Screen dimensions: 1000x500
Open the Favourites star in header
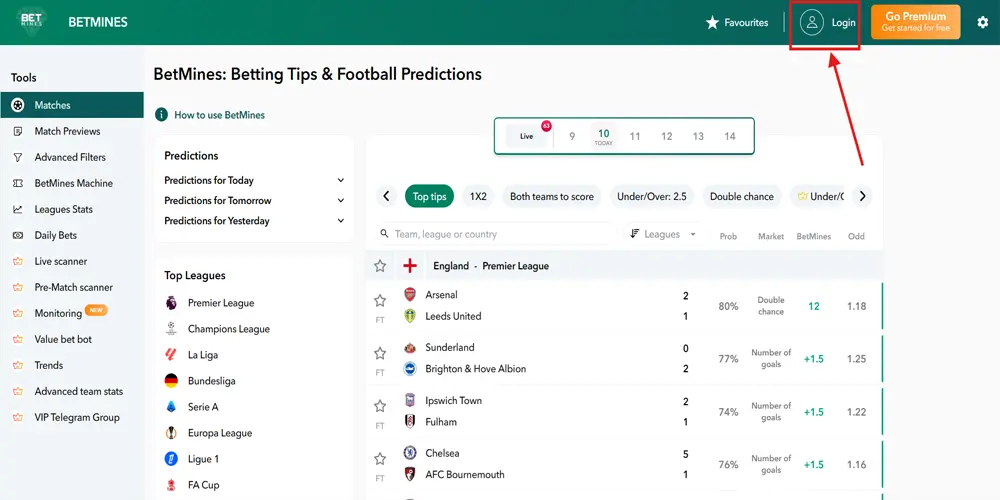click(712, 22)
